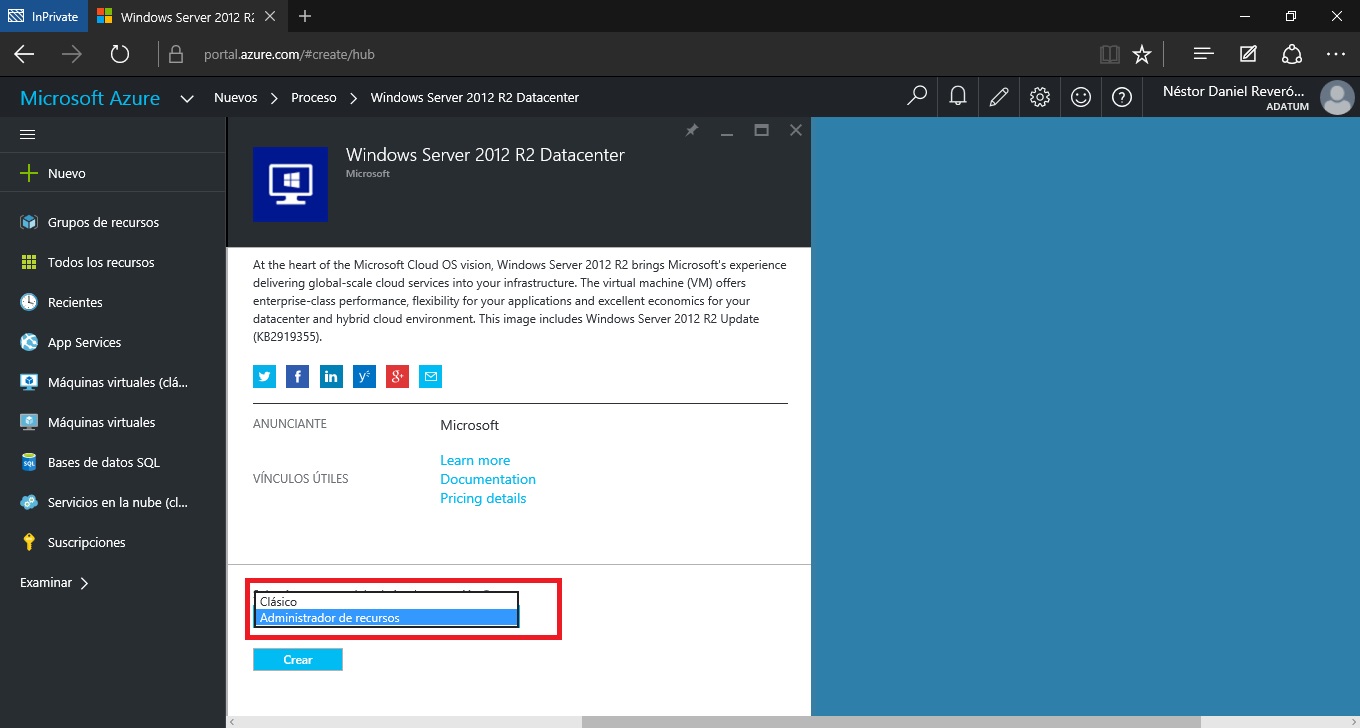Pin the blade using the pin icon
Image resolution: width=1360 pixels, height=728 pixels.
tap(691, 130)
